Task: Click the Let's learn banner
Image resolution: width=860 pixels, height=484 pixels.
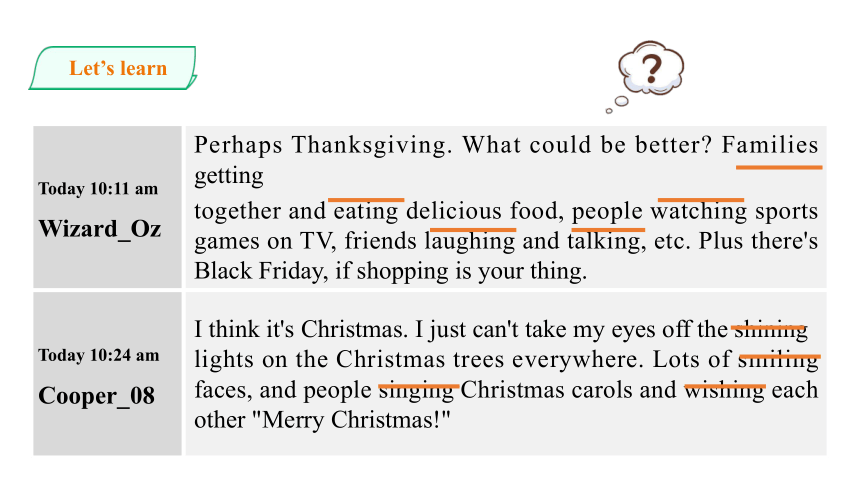Action: (x=113, y=68)
